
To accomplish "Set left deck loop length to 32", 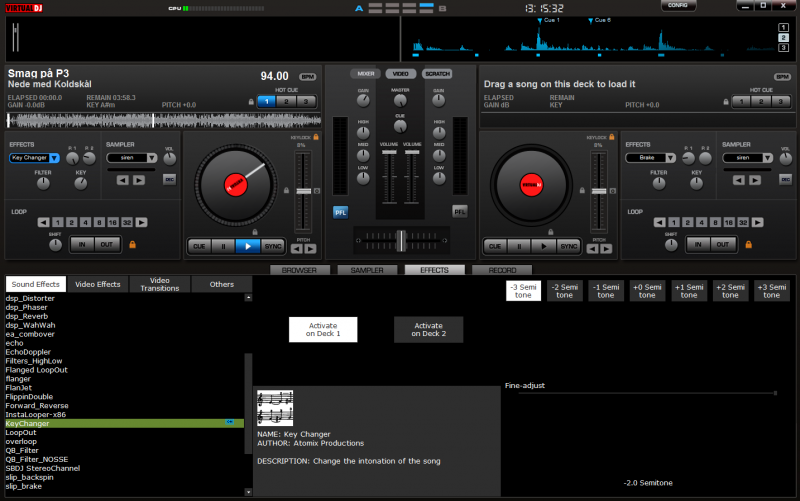I will 127,222.
